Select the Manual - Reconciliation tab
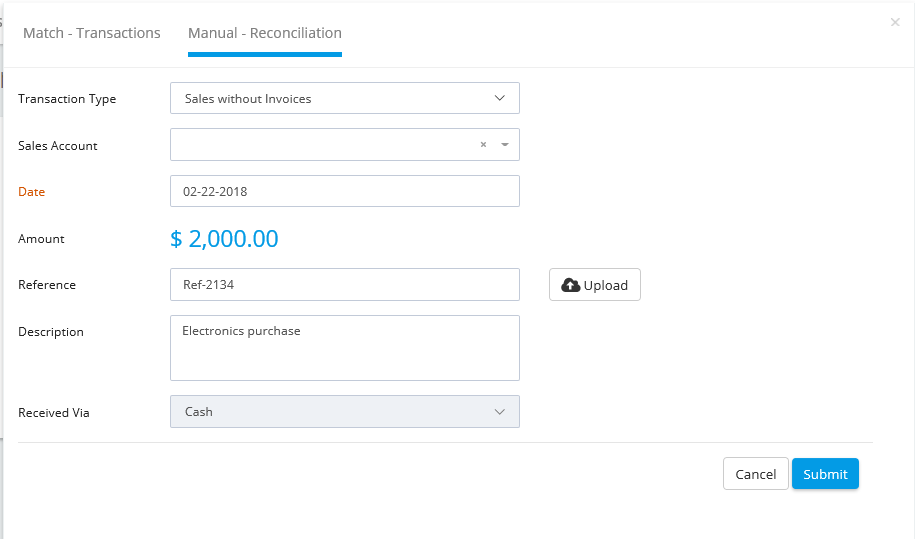 [265, 33]
